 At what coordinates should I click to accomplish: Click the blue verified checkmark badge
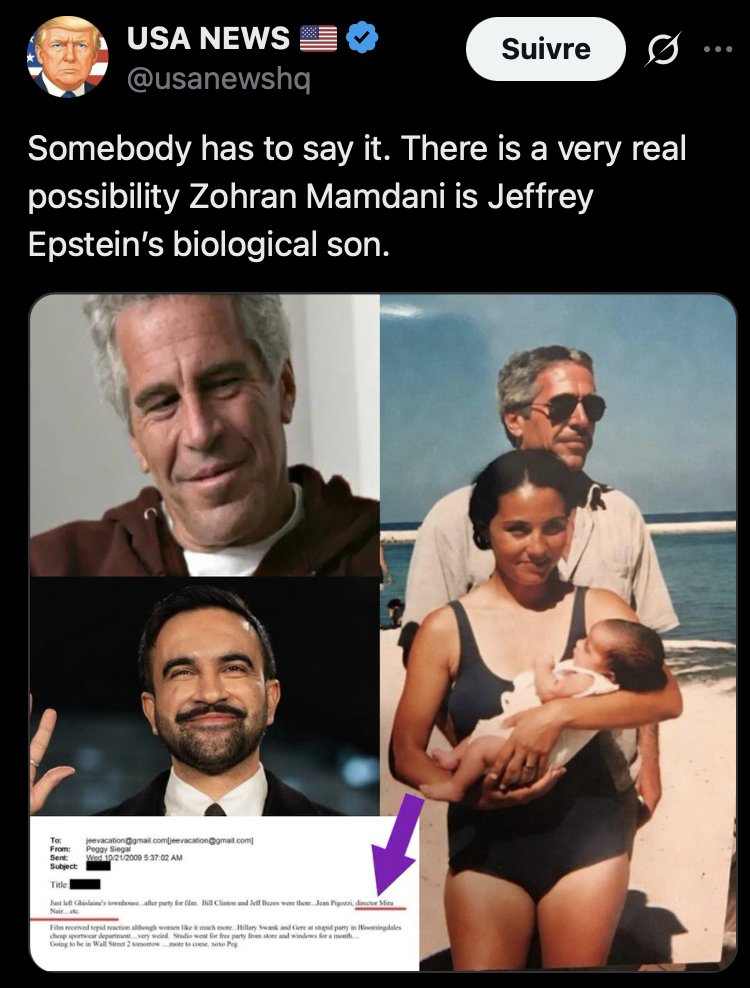(362, 38)
